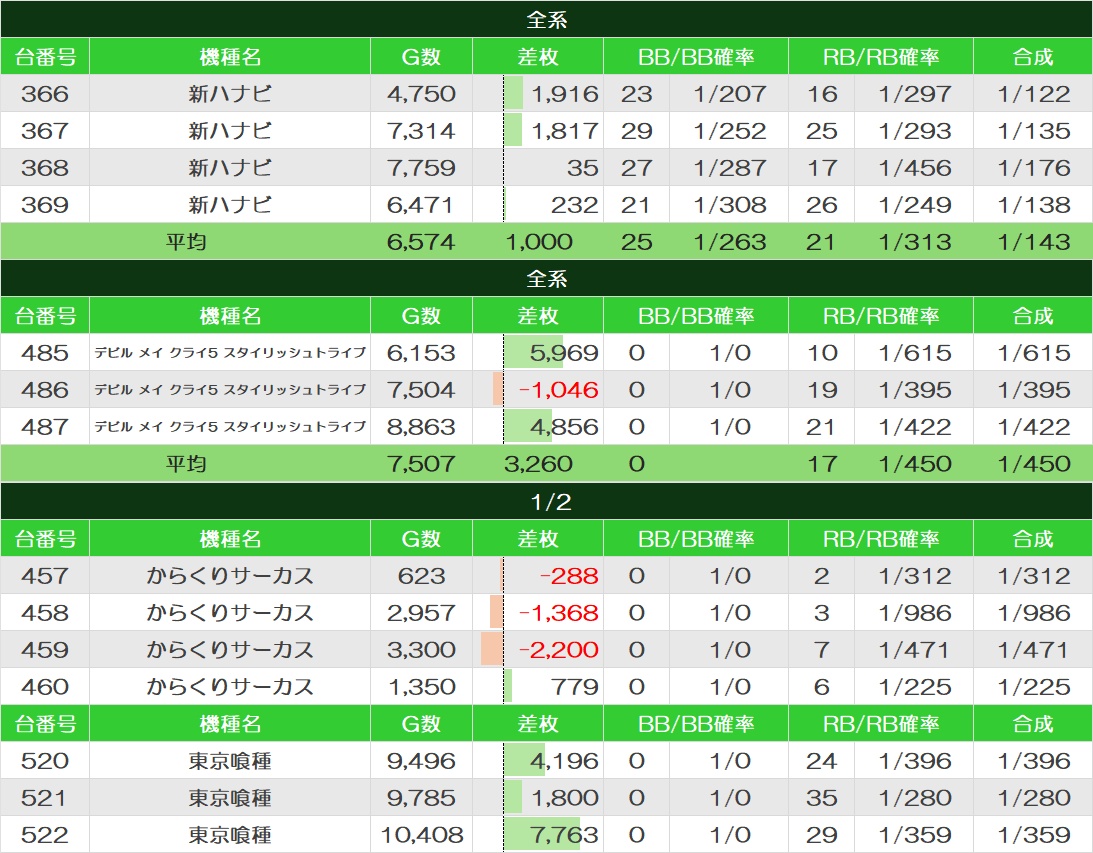Click machine number 457 cell
Image resolution: width=1093 pixels, height=853 pixels.
click(x=45, y=576)
